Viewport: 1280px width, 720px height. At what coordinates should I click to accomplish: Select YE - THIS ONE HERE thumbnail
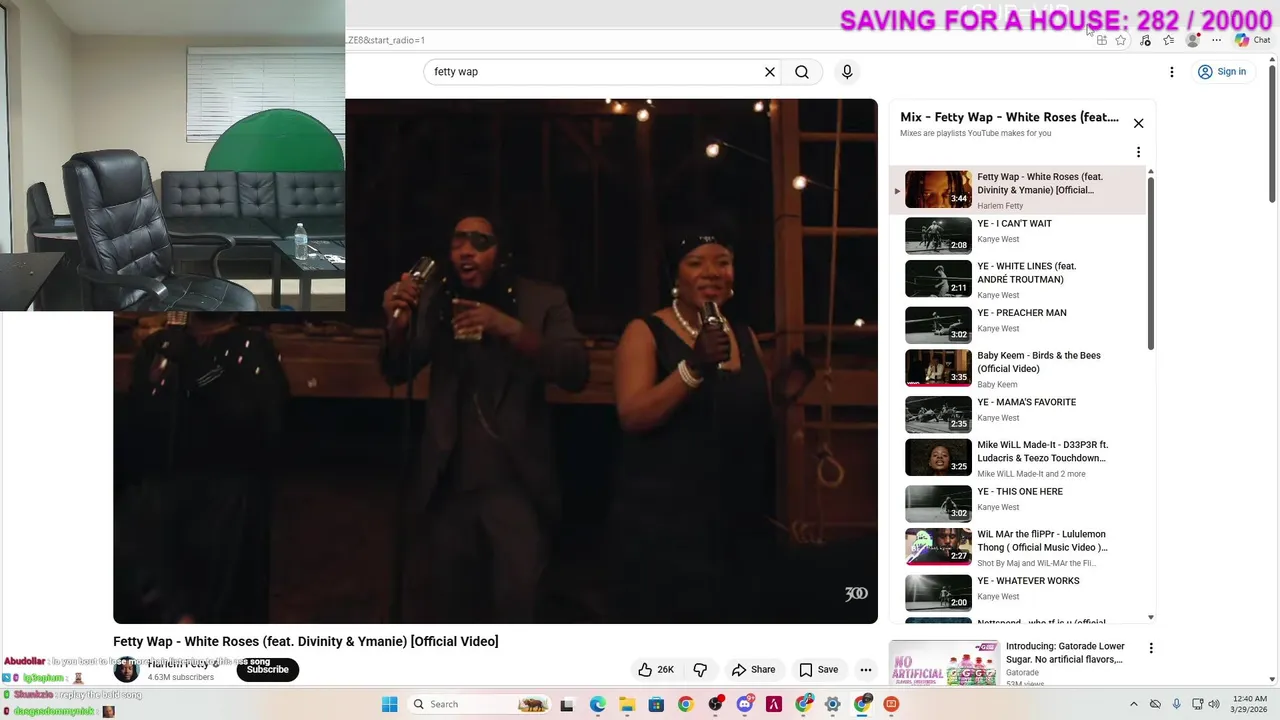(x=938, y=504)
